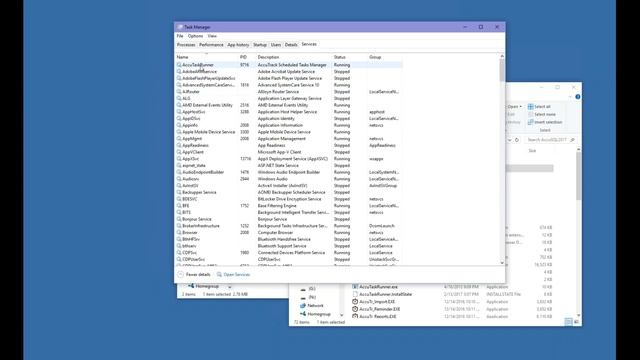Click the Backupper Service icon
The width and height of the screenshot is (640, 360).
point(179,192)
